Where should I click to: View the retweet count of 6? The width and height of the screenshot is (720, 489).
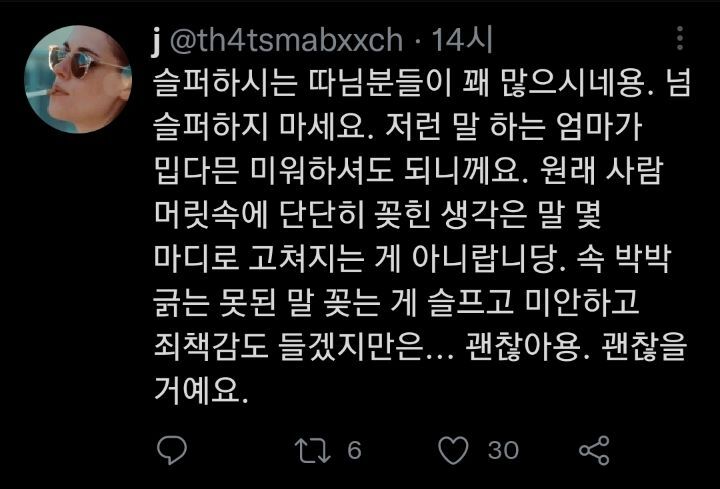tap(354, 450)
